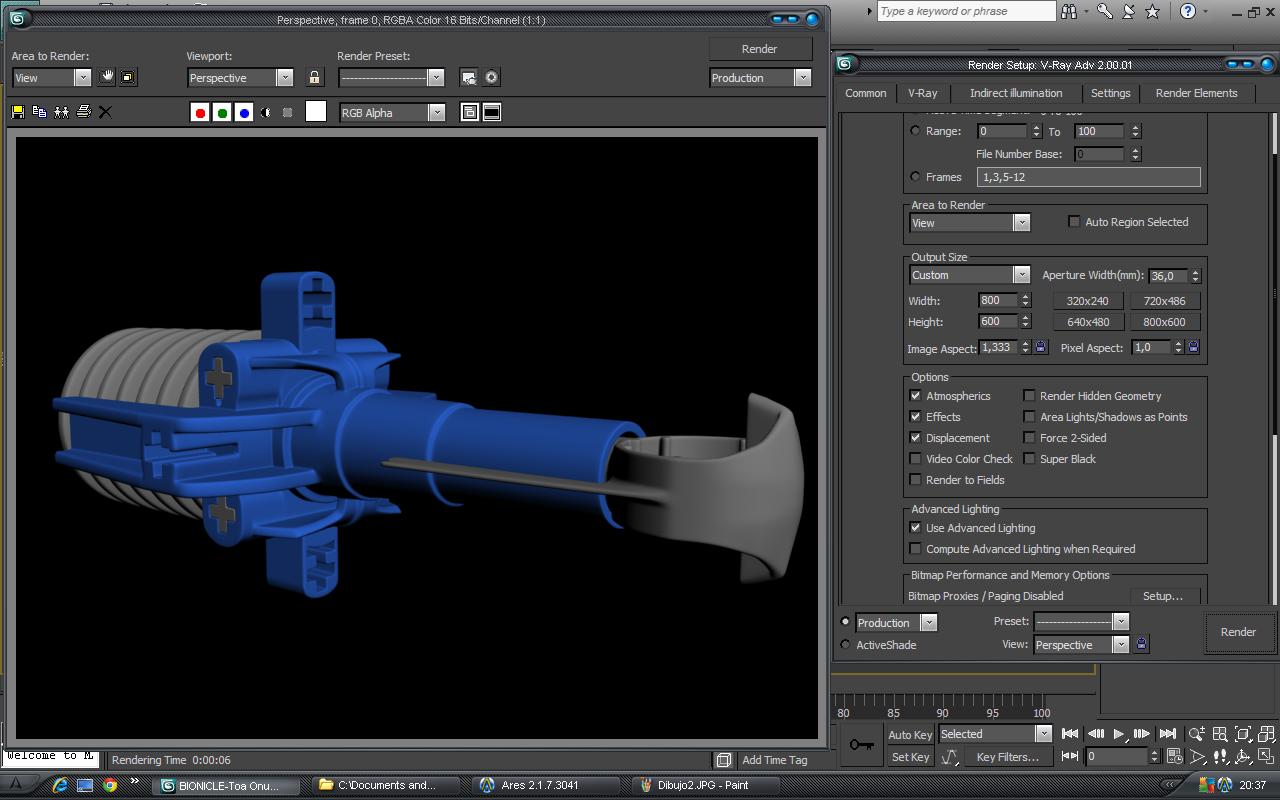This screenshot has width=1280, height=800.
Task: Click the Edit Region hand icon
Action: 107,77
